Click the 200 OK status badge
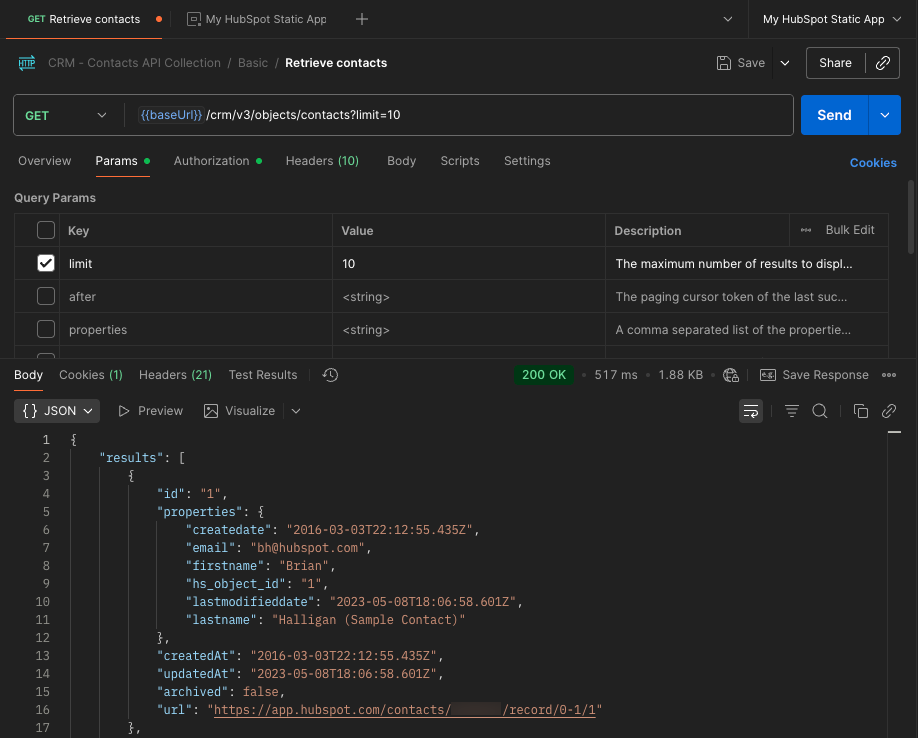The height and width of the screenshot is (738, 918). point(543,375)
